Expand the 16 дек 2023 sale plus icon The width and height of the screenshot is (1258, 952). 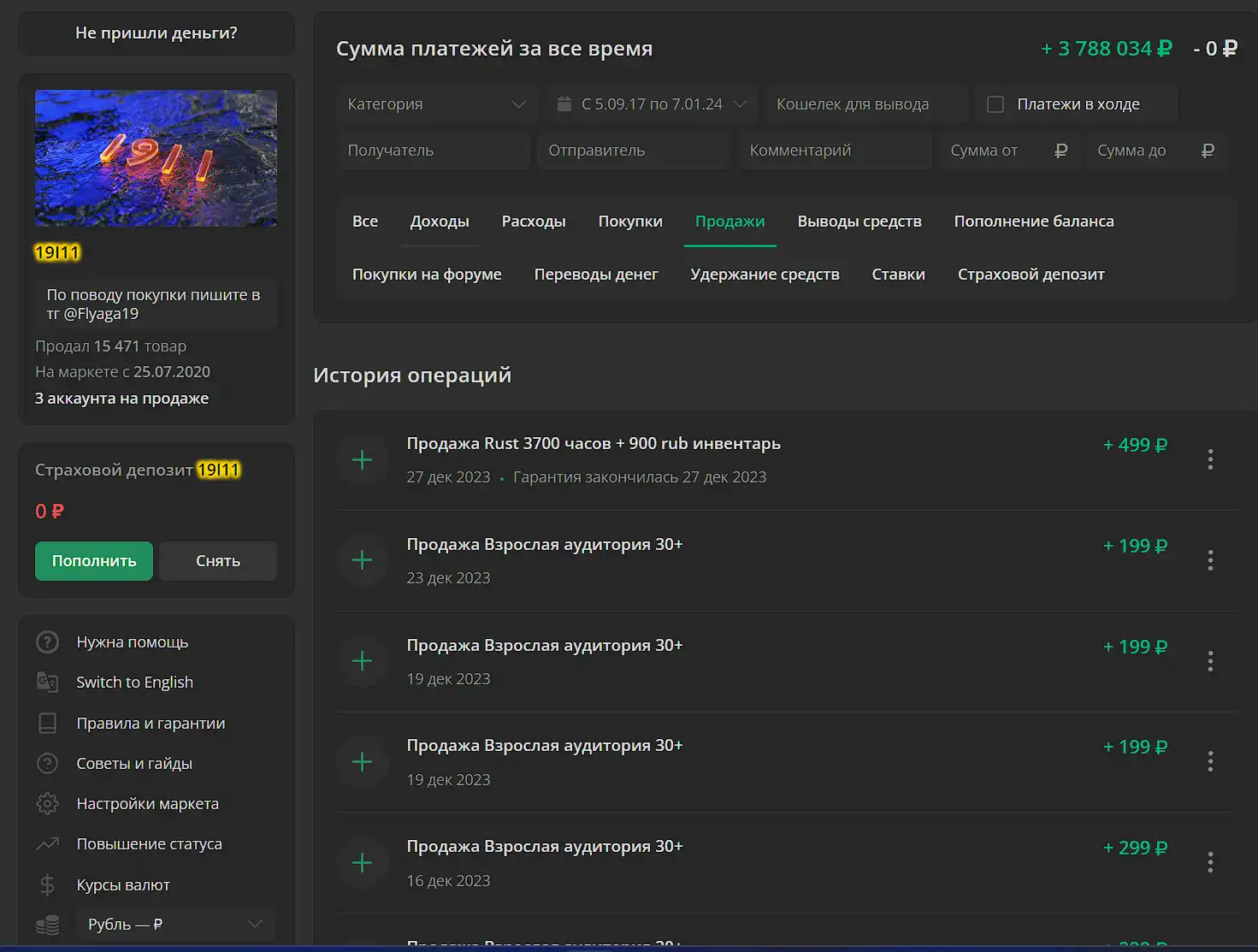click(362, 862)
